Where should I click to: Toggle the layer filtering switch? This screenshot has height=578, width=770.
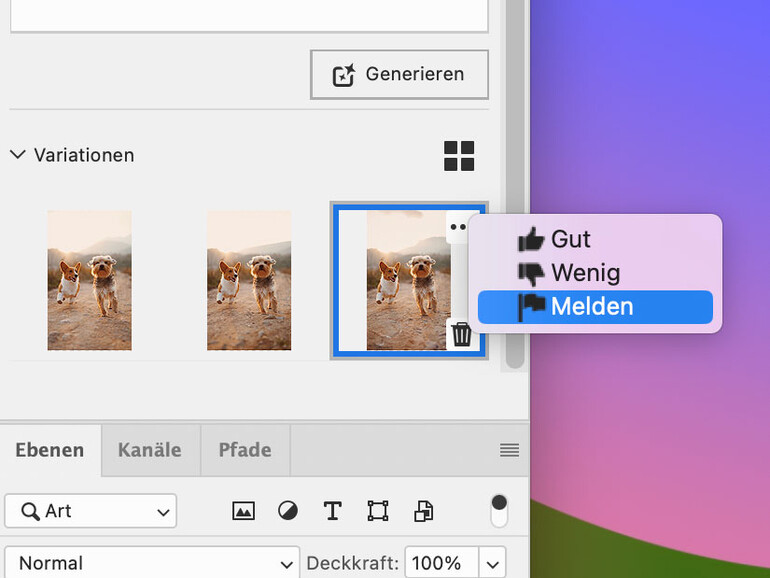coord(499,510)
